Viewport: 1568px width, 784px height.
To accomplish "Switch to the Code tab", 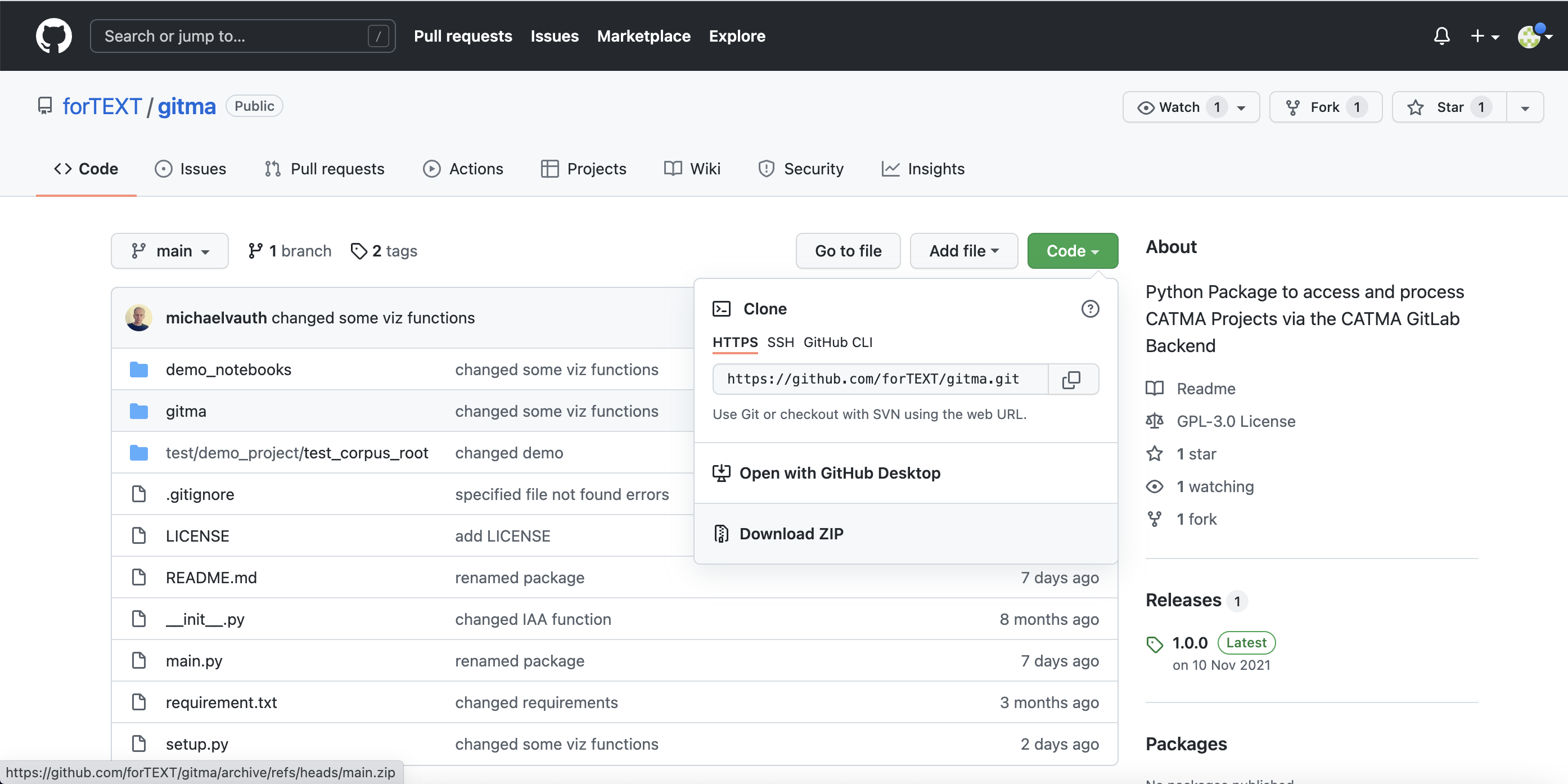I will tap(86, 169).
